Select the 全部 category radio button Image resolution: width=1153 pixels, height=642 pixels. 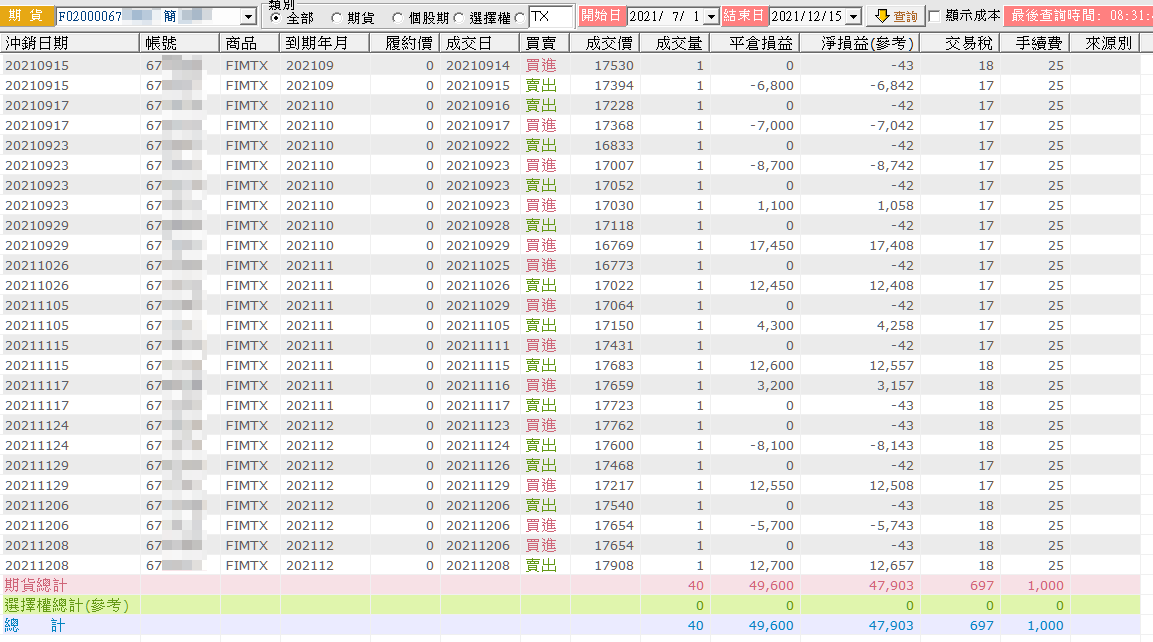(x=275, y=18)
